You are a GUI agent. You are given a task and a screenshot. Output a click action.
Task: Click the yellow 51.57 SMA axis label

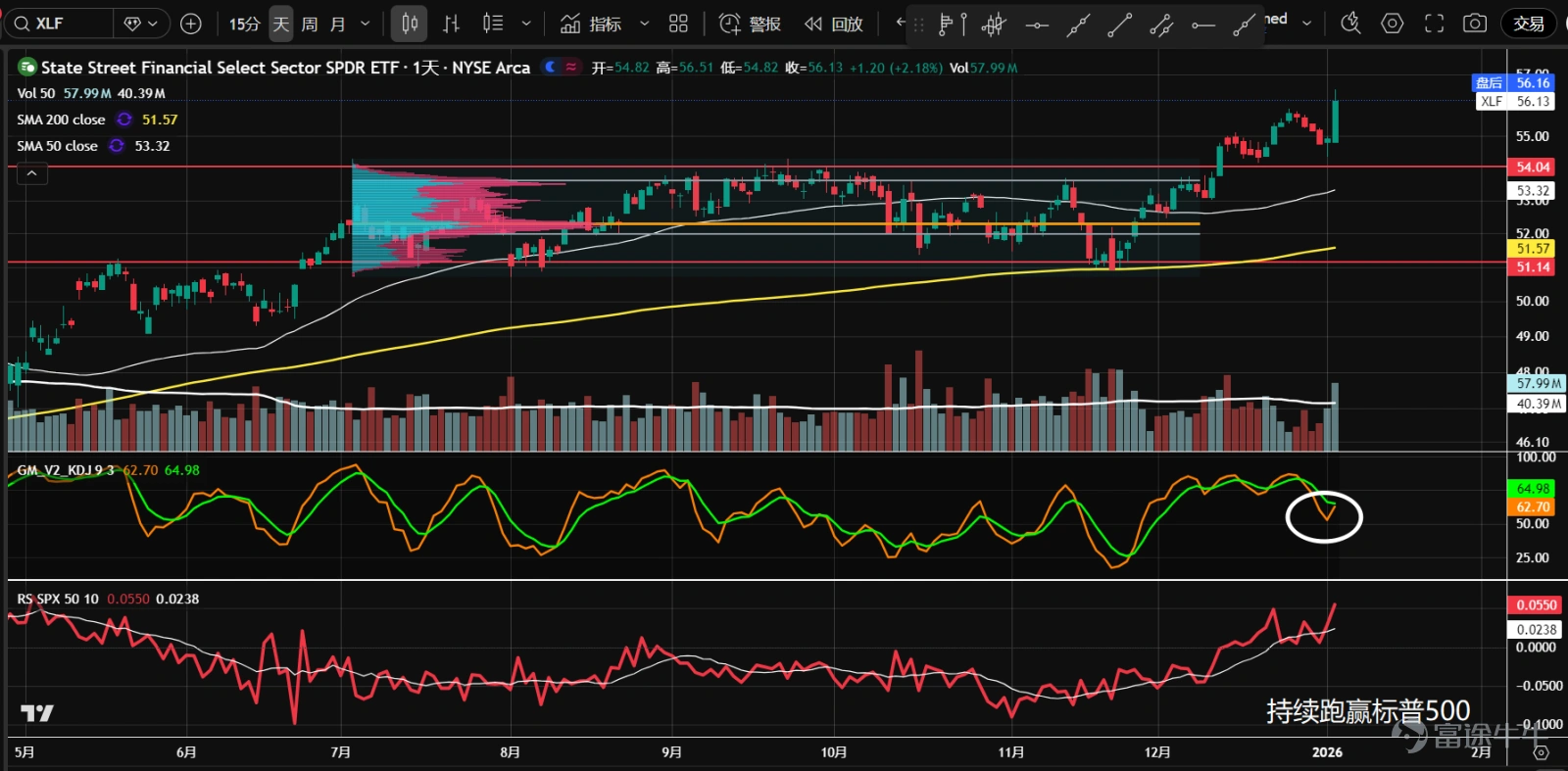click(x=1532, y=249)
